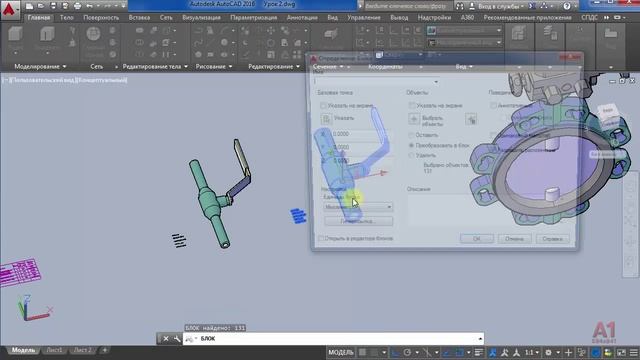Close the command line with its X icon
The image size is (640, 360).
[x=166, y=339]
